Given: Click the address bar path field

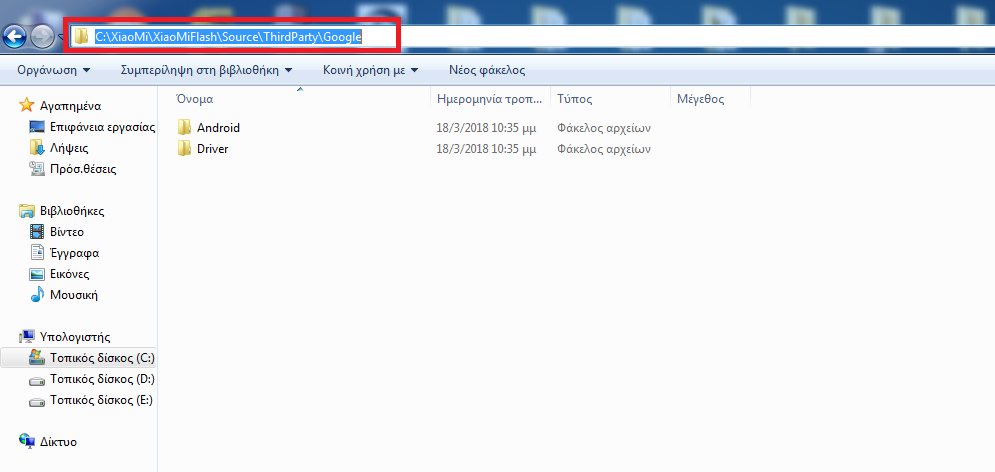Looking at the screenshot, I should pyautogui.click(x=532, y=37).
